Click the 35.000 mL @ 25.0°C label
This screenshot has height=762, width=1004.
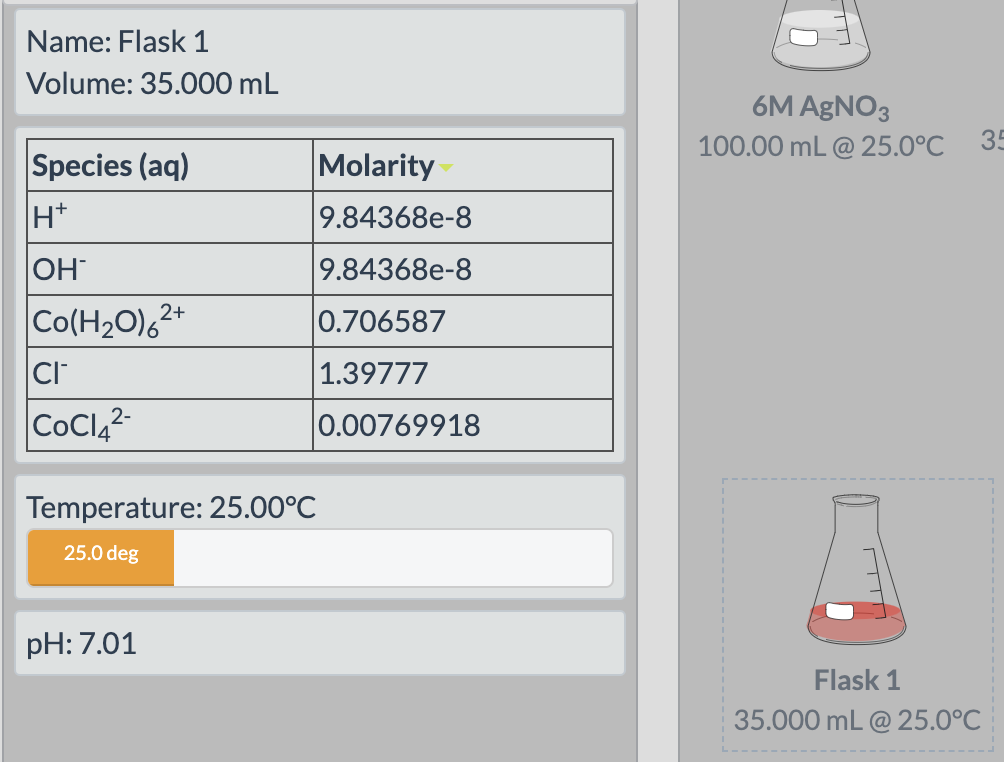point(857,719)
